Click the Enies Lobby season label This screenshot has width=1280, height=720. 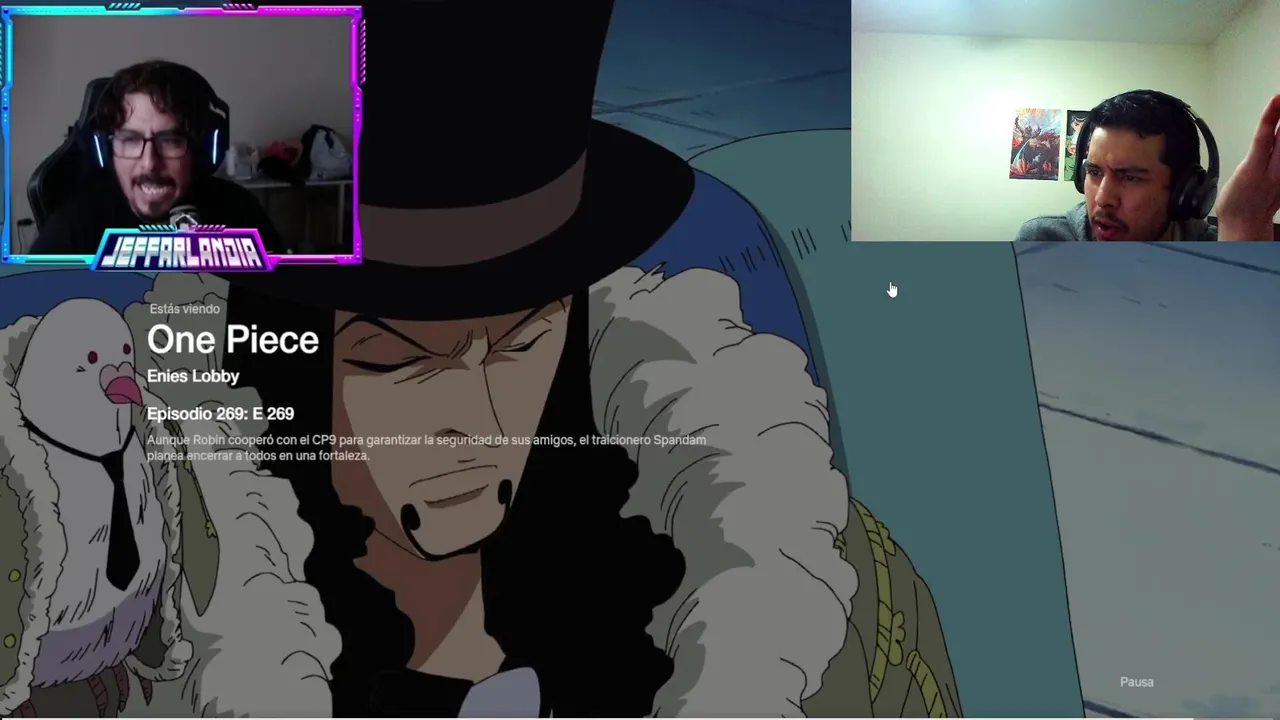[193, 376]
